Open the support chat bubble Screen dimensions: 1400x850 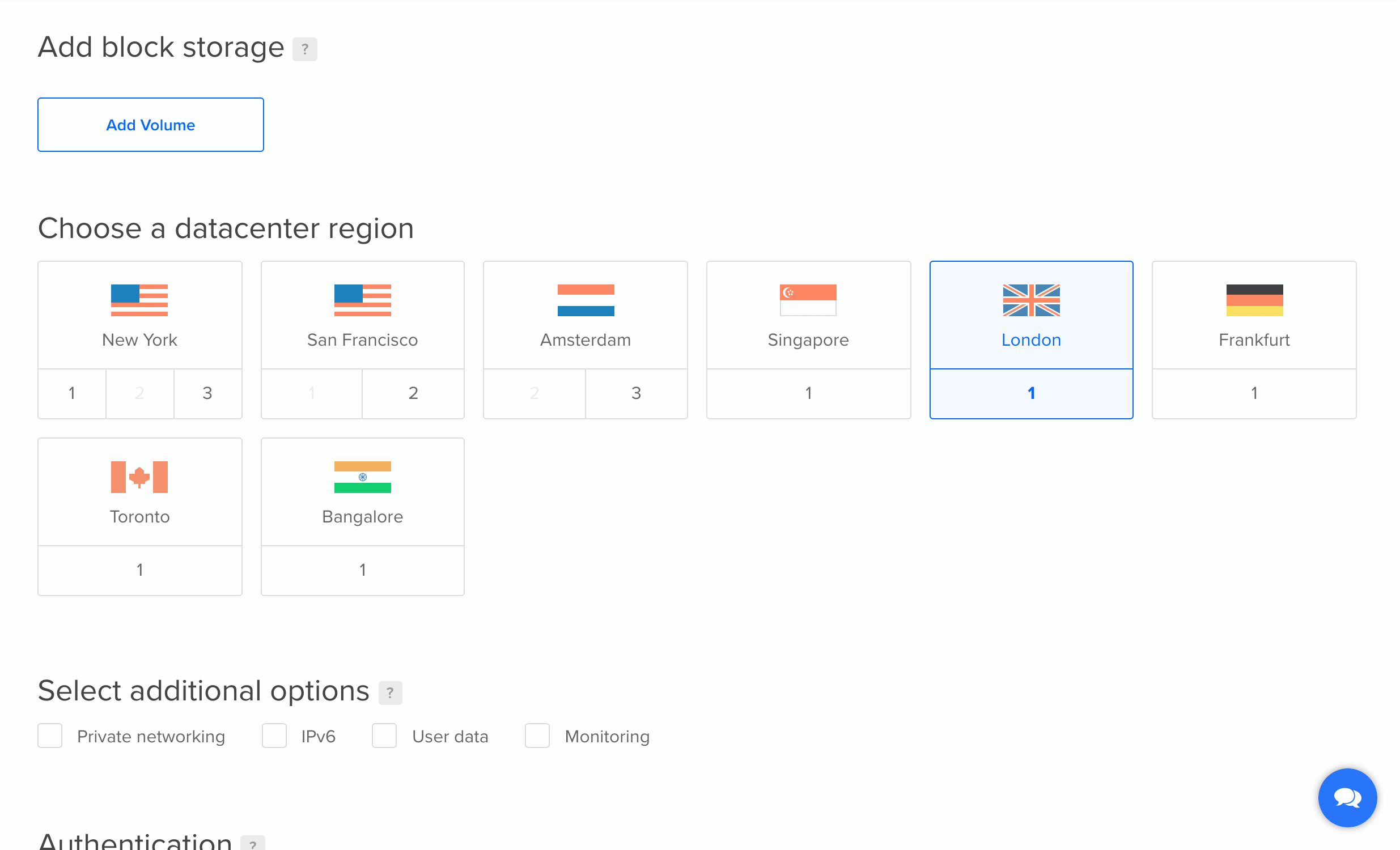click(x=1347, y=797)
